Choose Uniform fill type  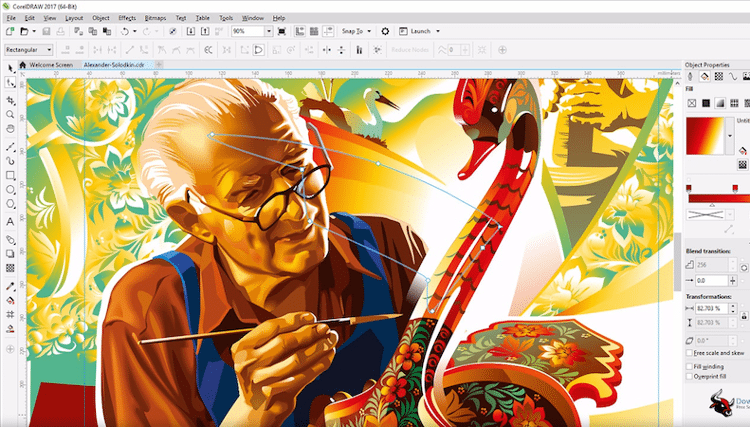coord(706,103)
